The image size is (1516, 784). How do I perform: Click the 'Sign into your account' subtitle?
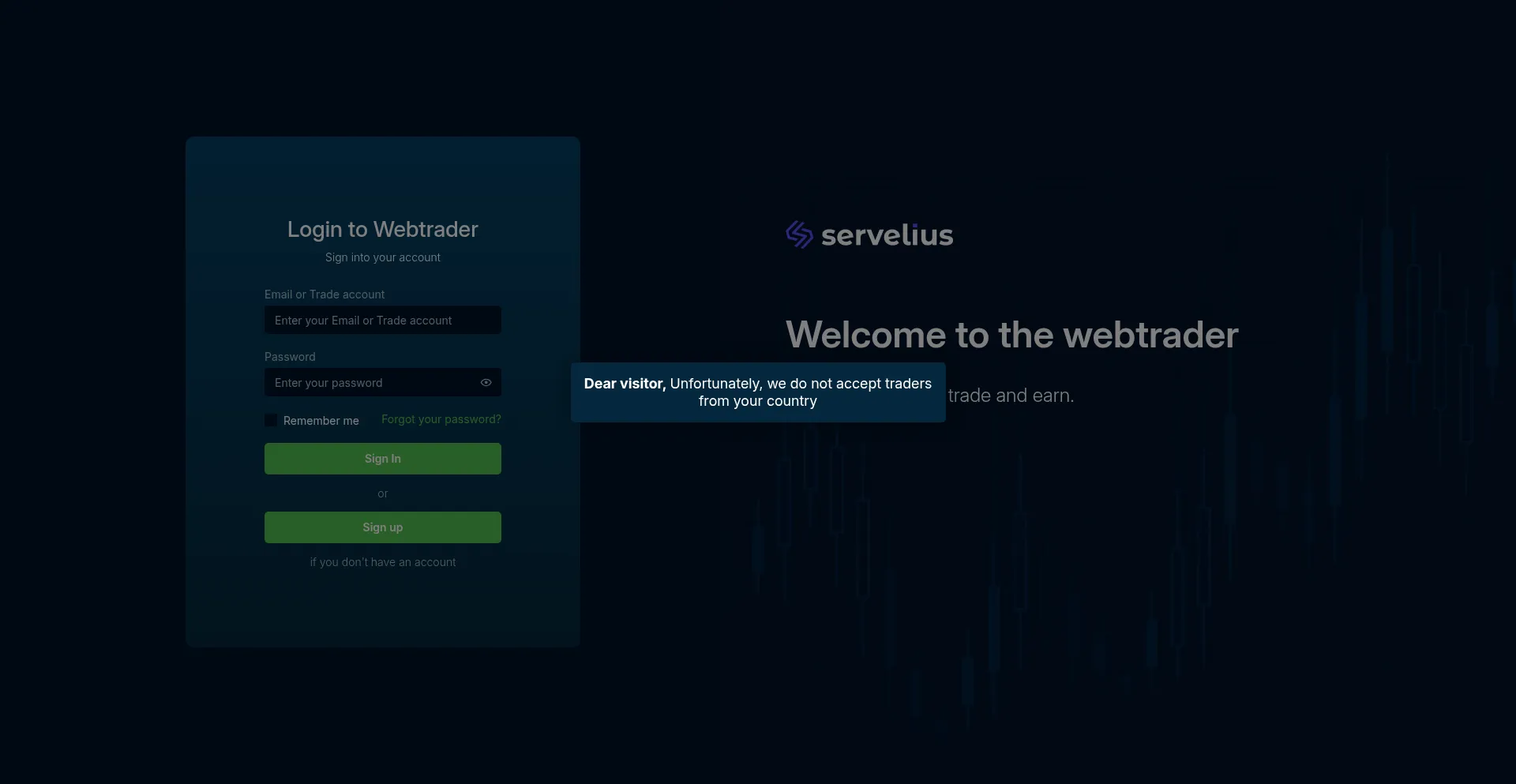tap(382, 257)
